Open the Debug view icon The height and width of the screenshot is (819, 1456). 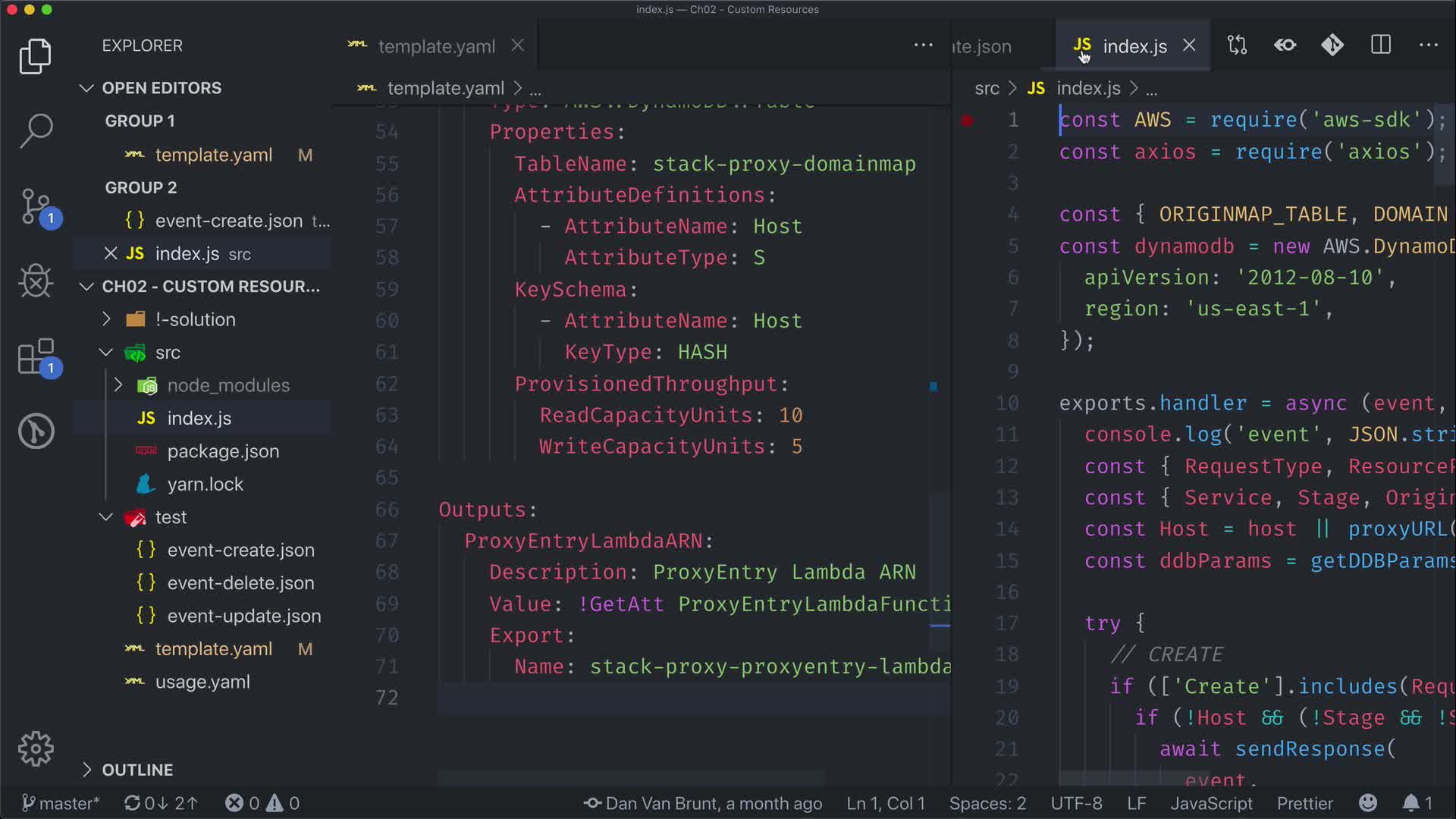(x=36, y=281)
